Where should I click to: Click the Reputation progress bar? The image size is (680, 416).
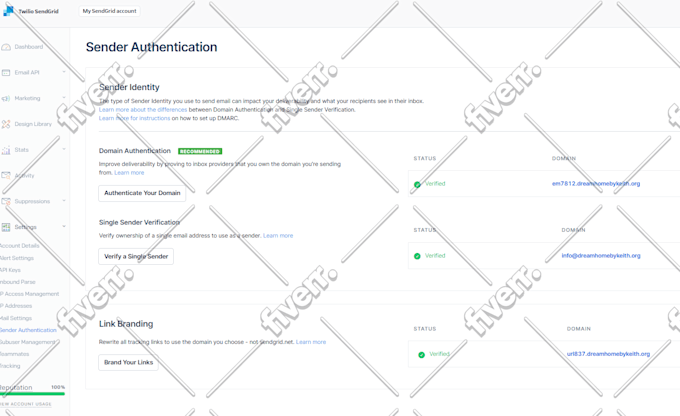33,394
